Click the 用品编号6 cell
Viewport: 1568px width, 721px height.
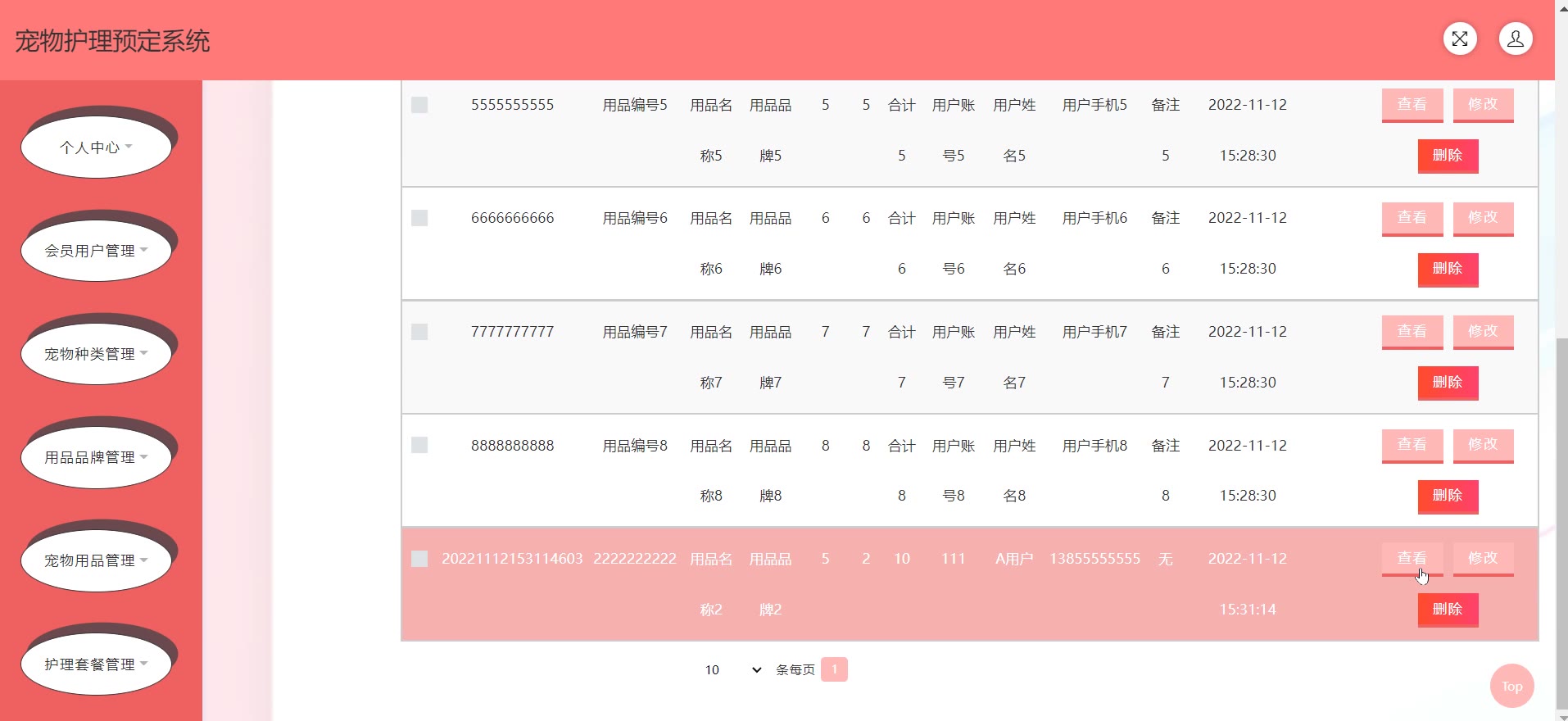point(635,218)
